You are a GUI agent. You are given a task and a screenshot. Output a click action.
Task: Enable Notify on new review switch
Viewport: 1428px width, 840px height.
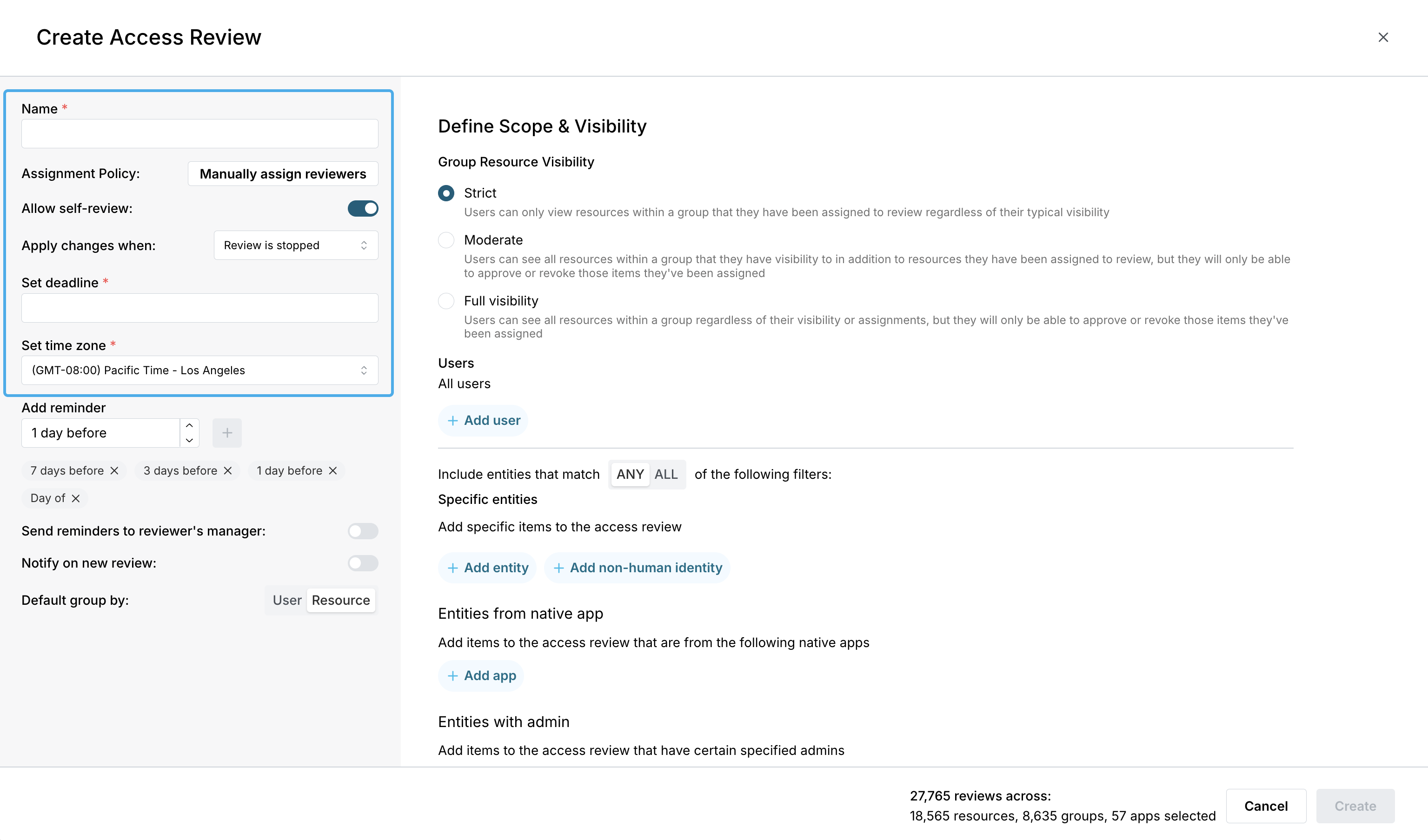363,563
